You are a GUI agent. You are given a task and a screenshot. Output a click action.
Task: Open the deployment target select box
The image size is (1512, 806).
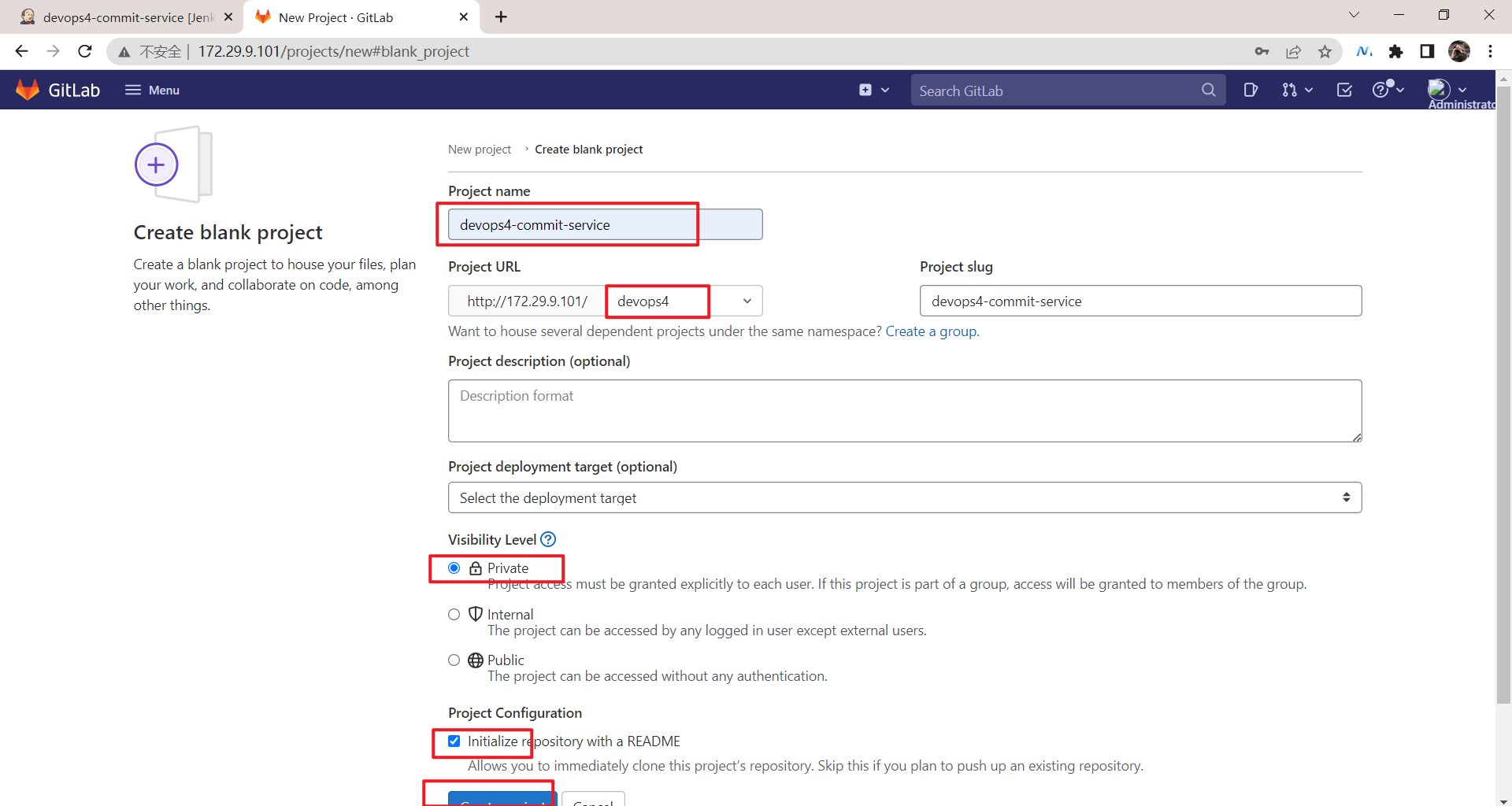click(905, 497)
